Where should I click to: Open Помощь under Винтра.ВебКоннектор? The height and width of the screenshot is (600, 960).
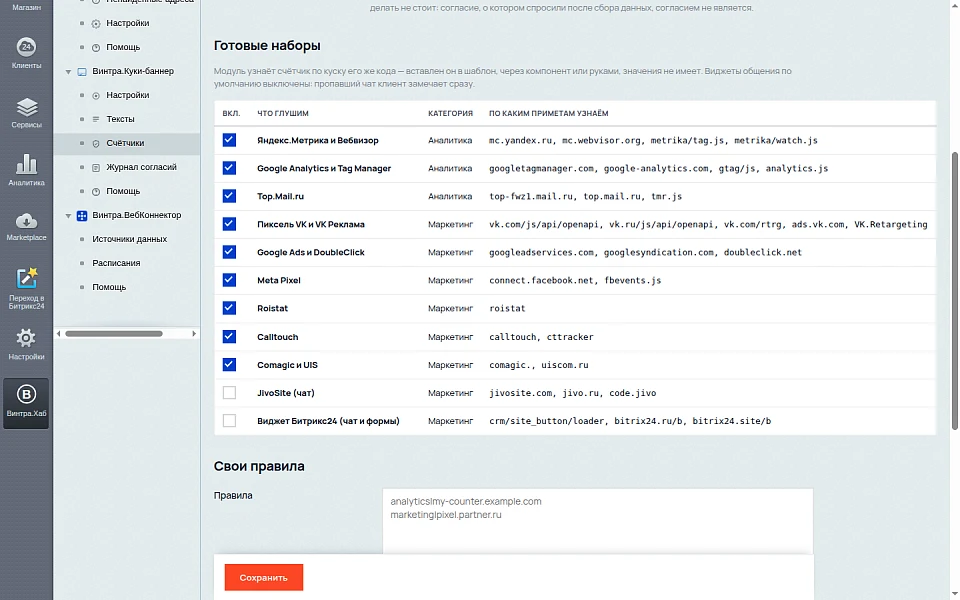tap(109, 287)
